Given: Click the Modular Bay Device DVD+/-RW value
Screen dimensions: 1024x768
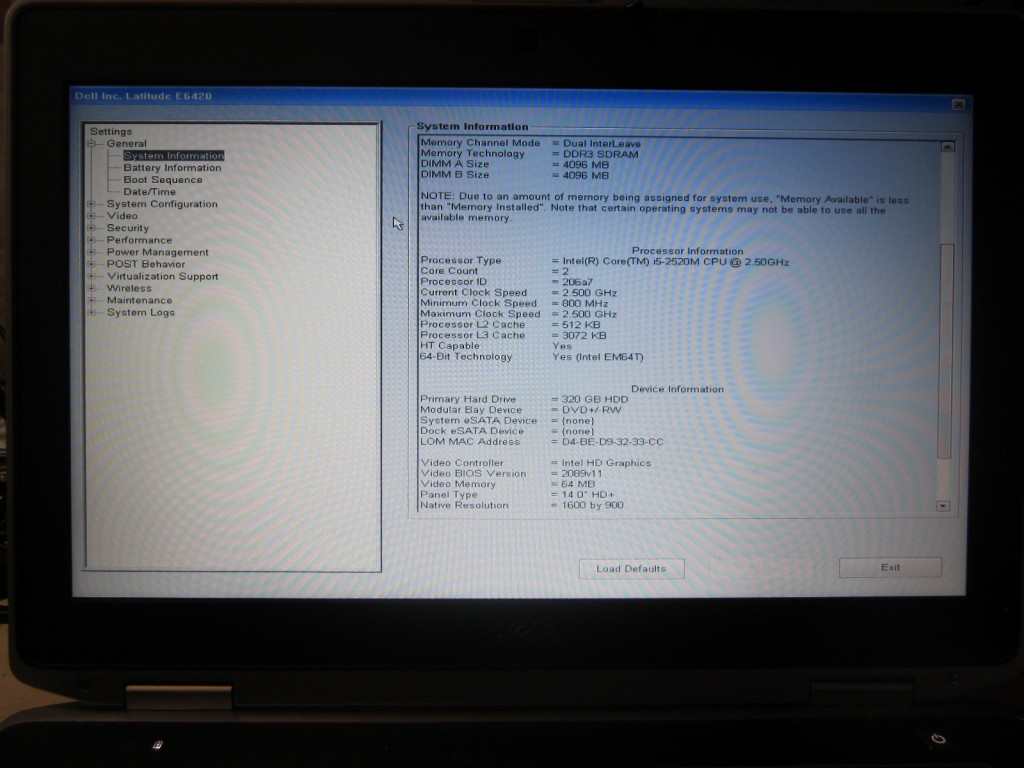Looking at the screenshot, I should tap(592, 410).
